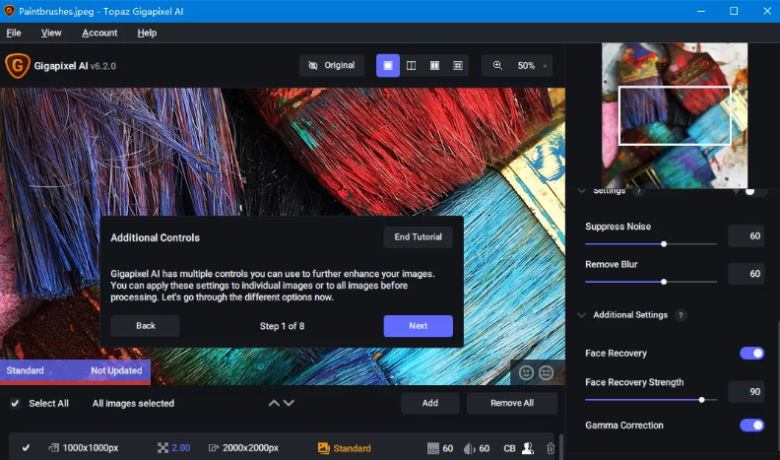The width and height of the screenshot is (780, 460).
Task: Click the image list vertical scrollbar
Action: click(562, 447)
